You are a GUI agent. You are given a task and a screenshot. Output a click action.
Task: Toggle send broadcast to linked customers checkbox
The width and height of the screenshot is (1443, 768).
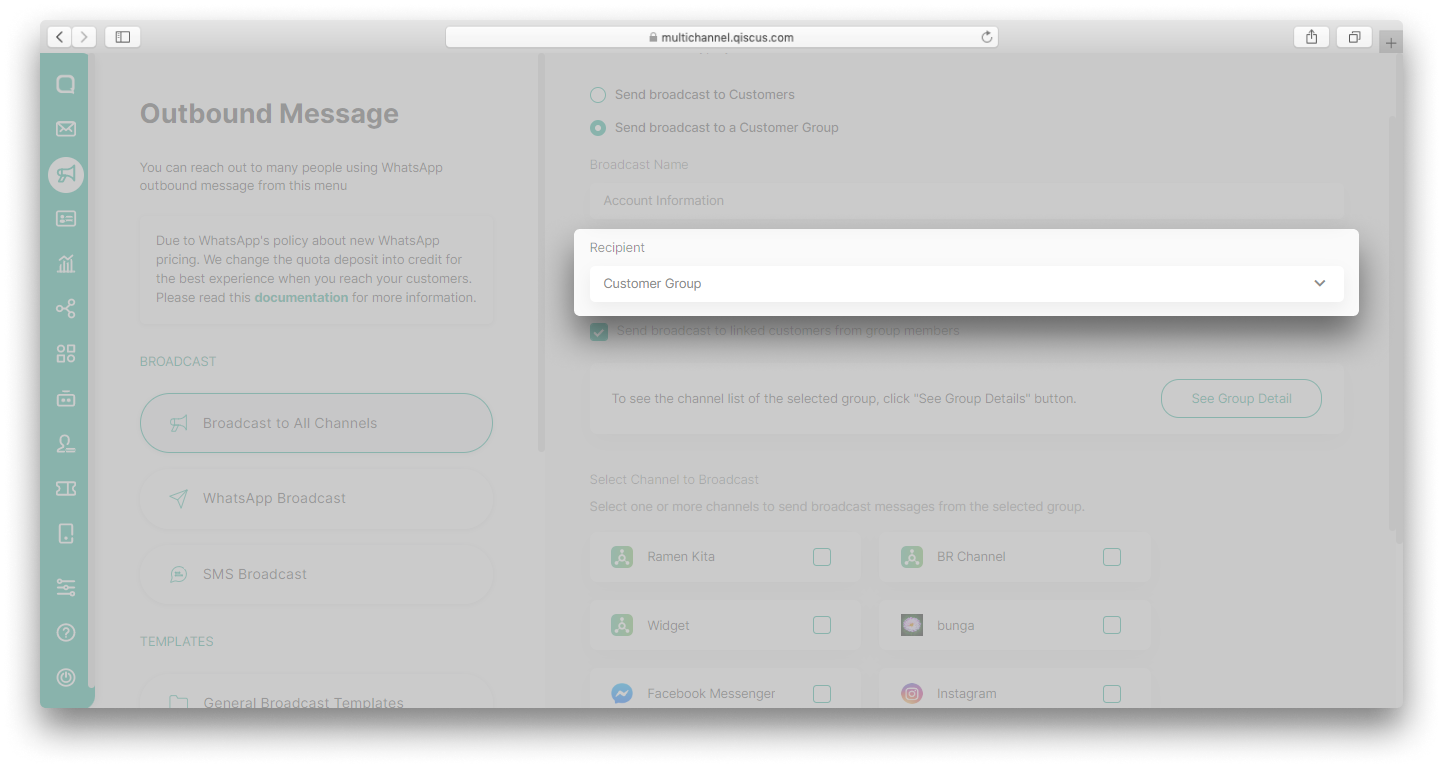tap(599, 331)
